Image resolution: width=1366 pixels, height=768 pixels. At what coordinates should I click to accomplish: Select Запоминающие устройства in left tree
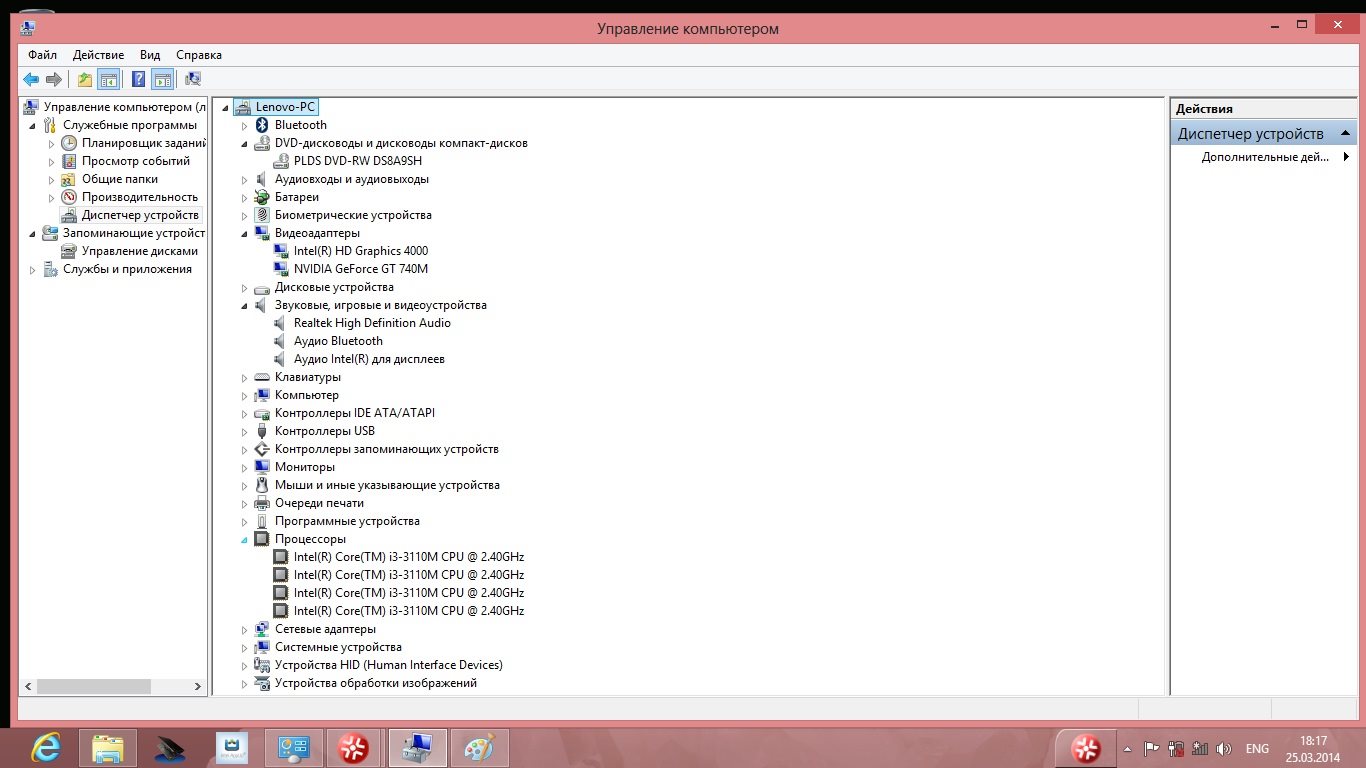pyautogui.click(x=134, y=233)
